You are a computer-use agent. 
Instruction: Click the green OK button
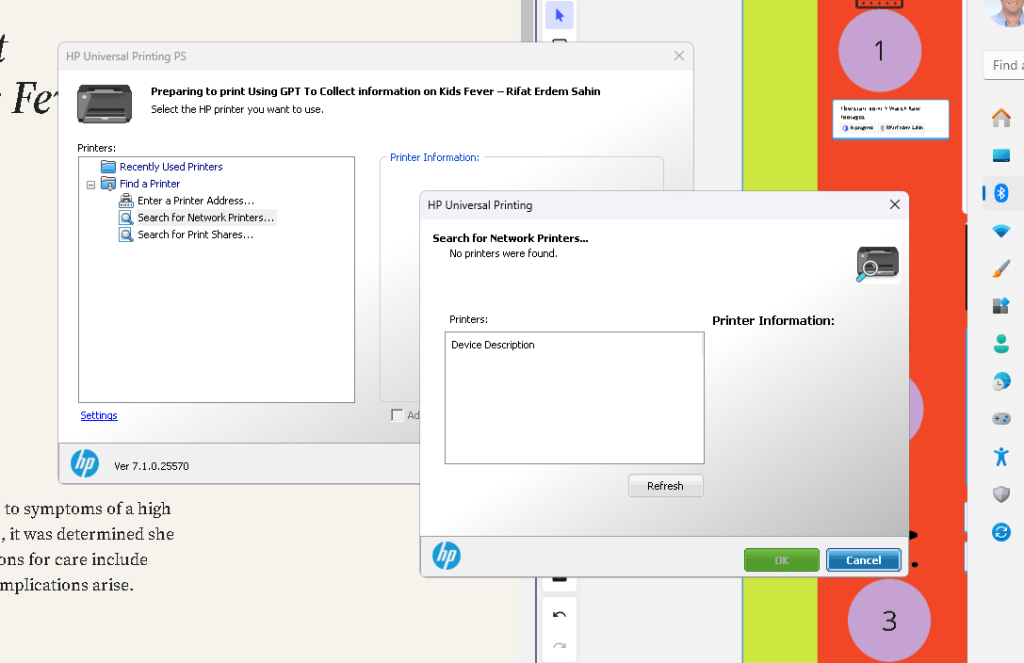782,560
